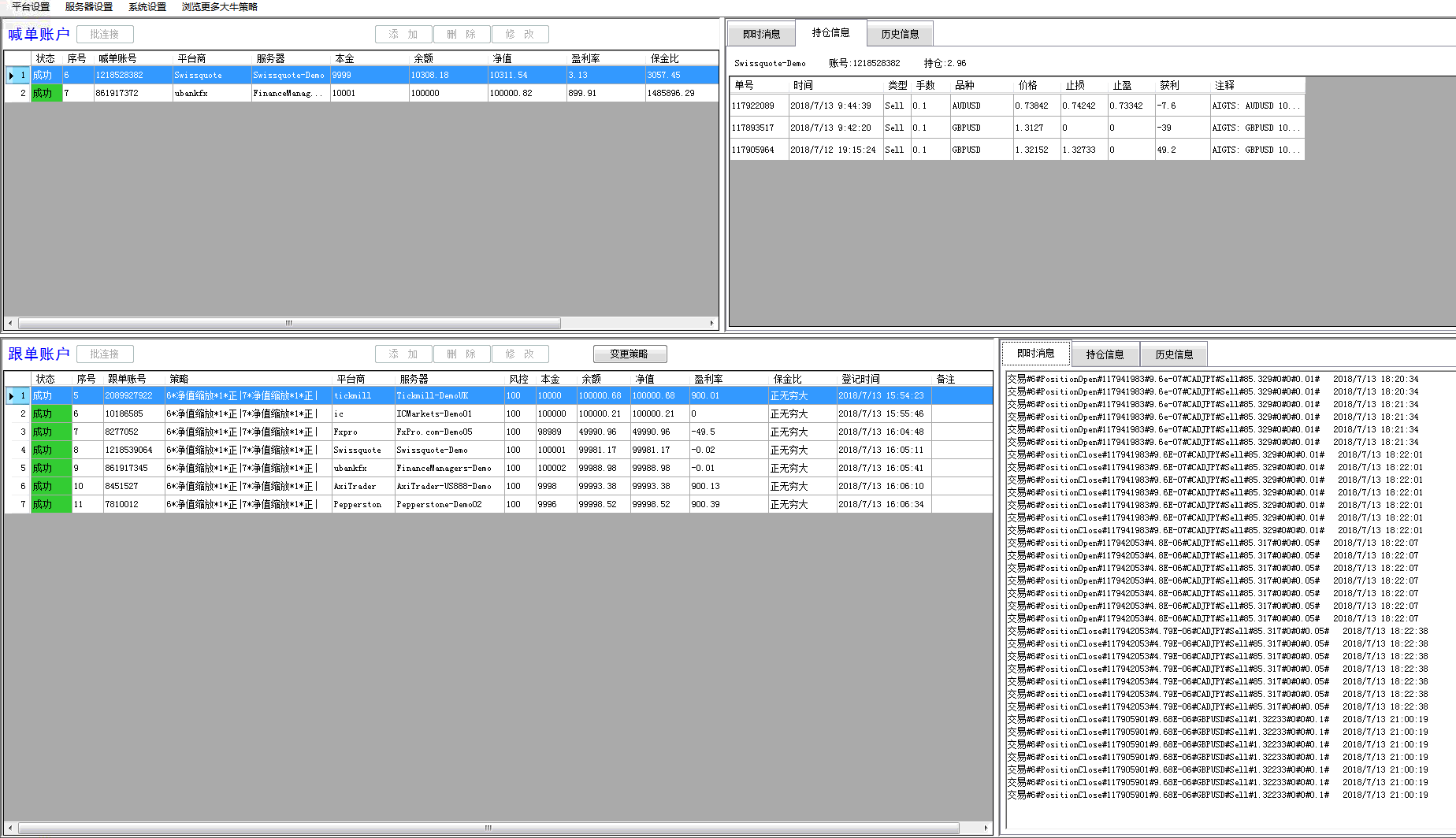Switch to upper 历史信息 tab
The image size is (1456, 838).
click(901, 34)
